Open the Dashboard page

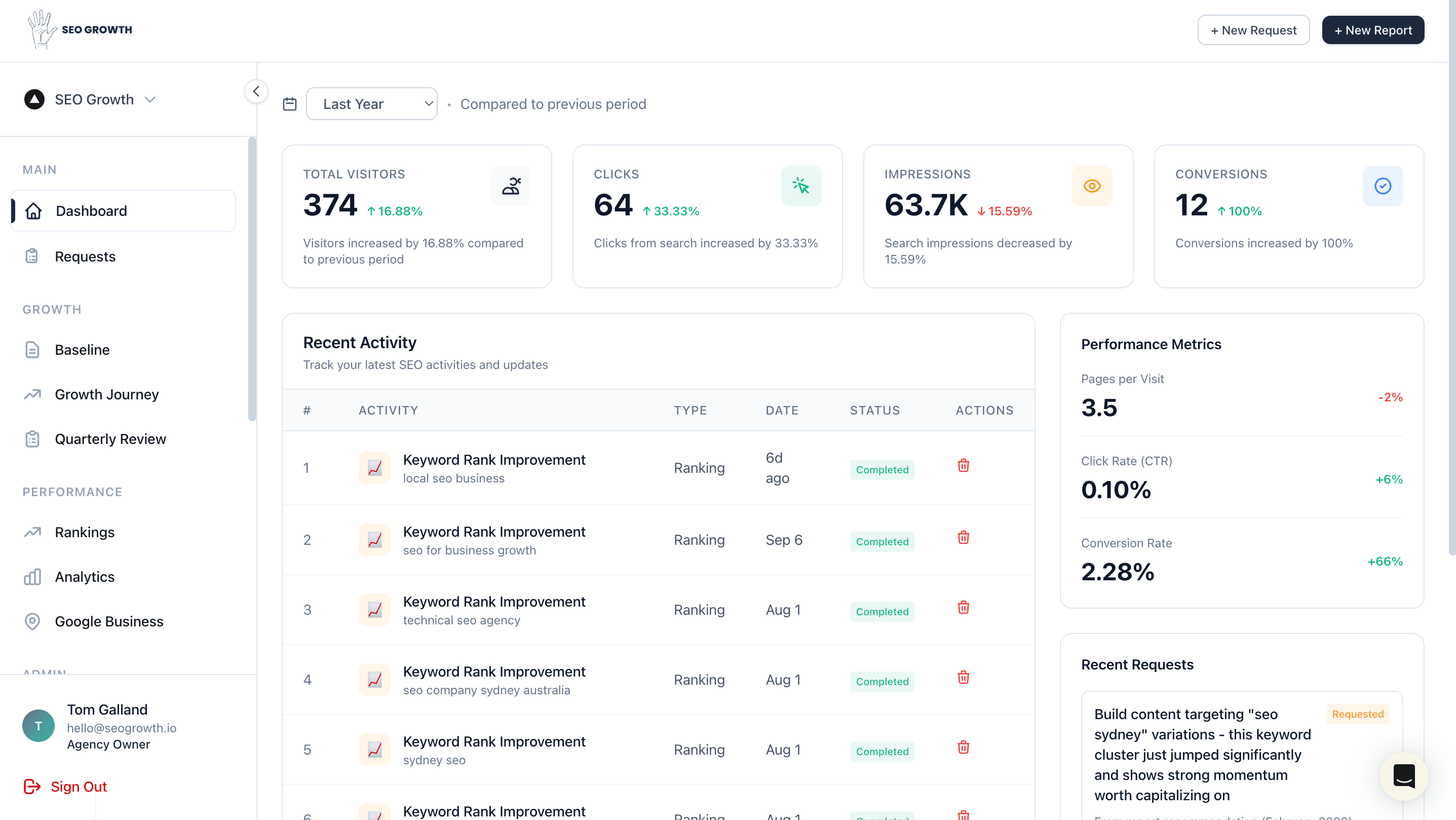pos(123,211)
